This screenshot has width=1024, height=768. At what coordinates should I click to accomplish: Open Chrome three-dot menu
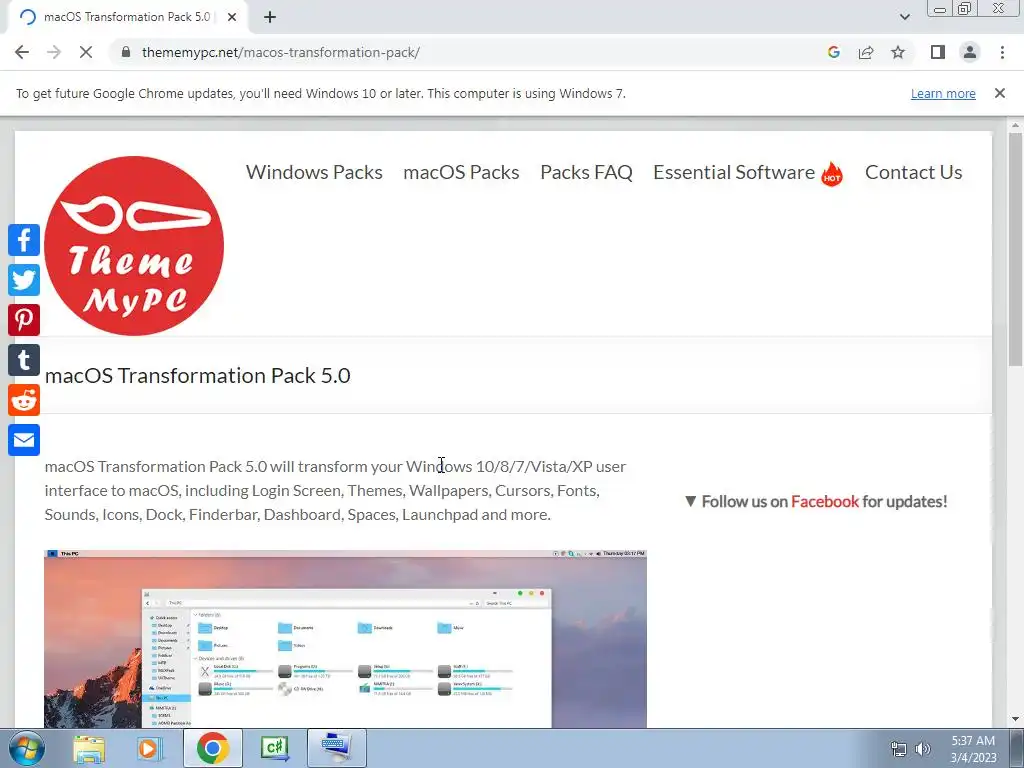[1002, 52]
